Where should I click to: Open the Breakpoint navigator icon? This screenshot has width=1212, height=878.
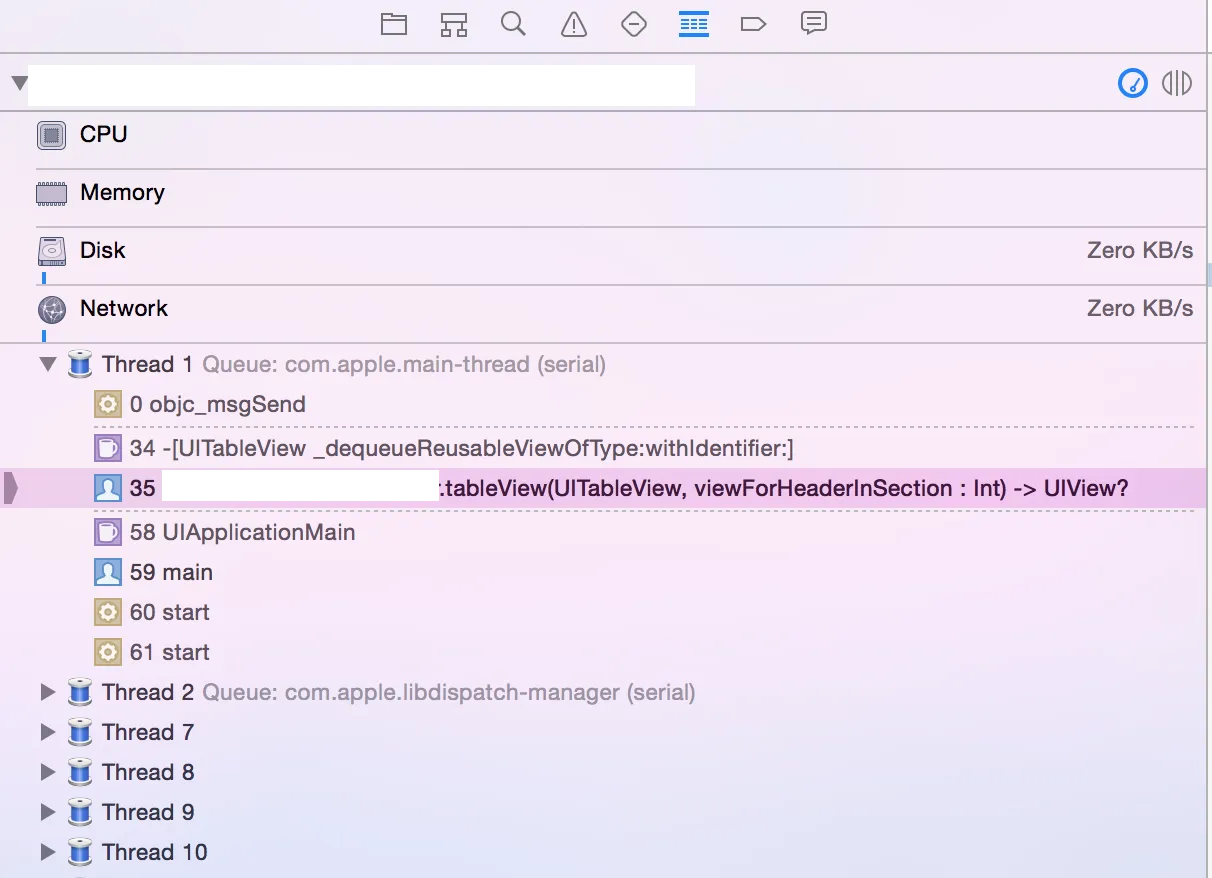pos(753,24)
